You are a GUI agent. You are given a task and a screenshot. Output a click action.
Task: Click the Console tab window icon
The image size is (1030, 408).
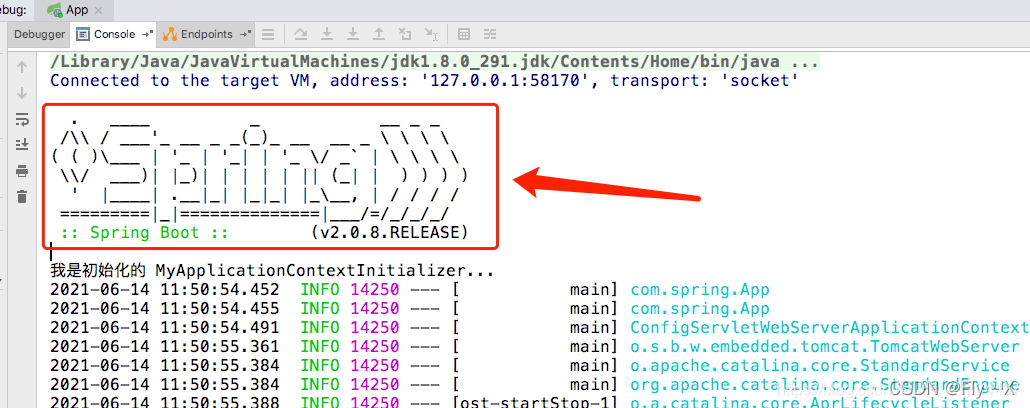(83, 34)
